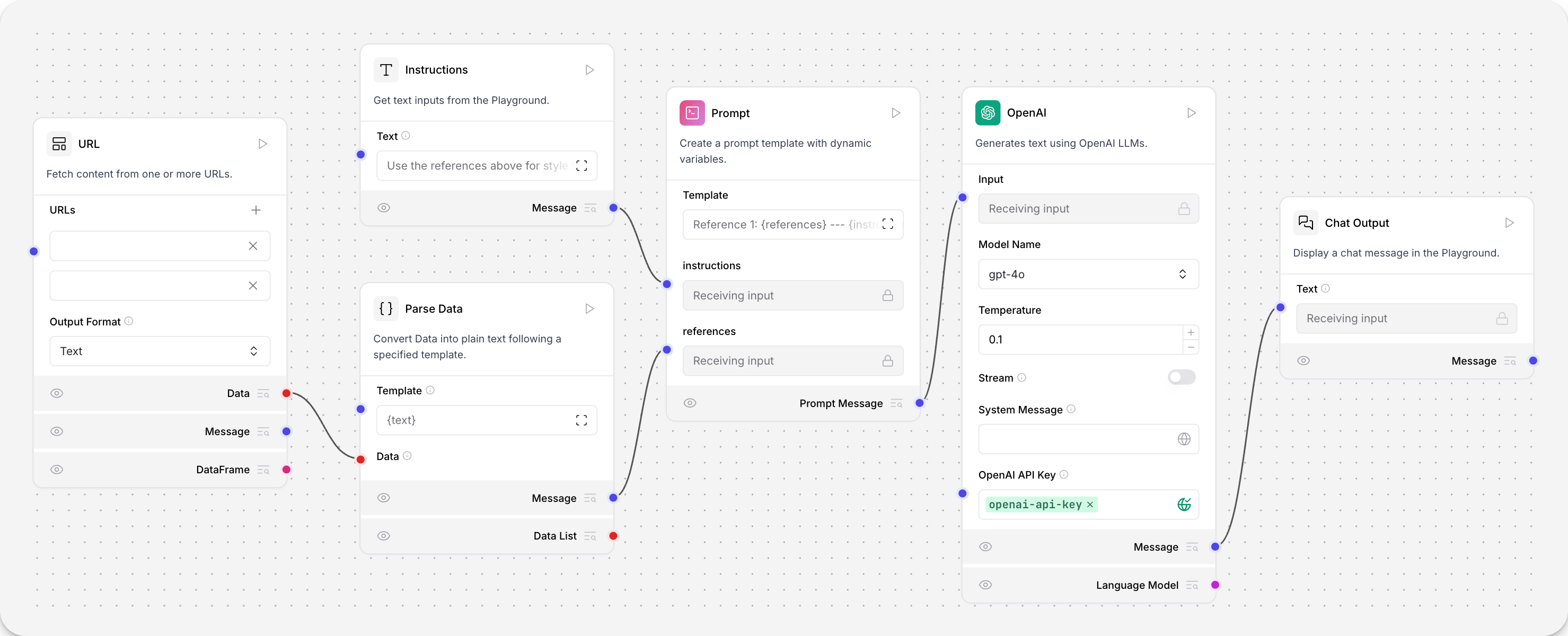
Task: Click info icon next to Output Format
Action: pos(128,321)
